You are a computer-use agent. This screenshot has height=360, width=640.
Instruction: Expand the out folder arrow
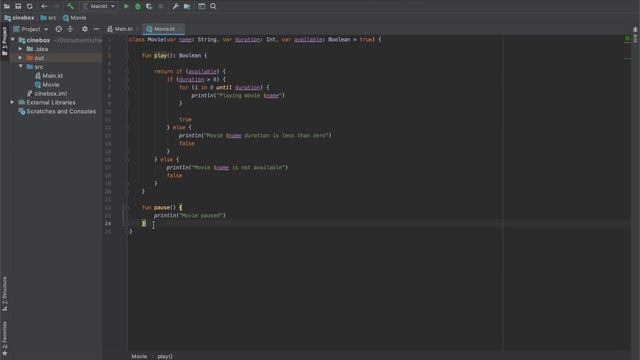(20, 58)
